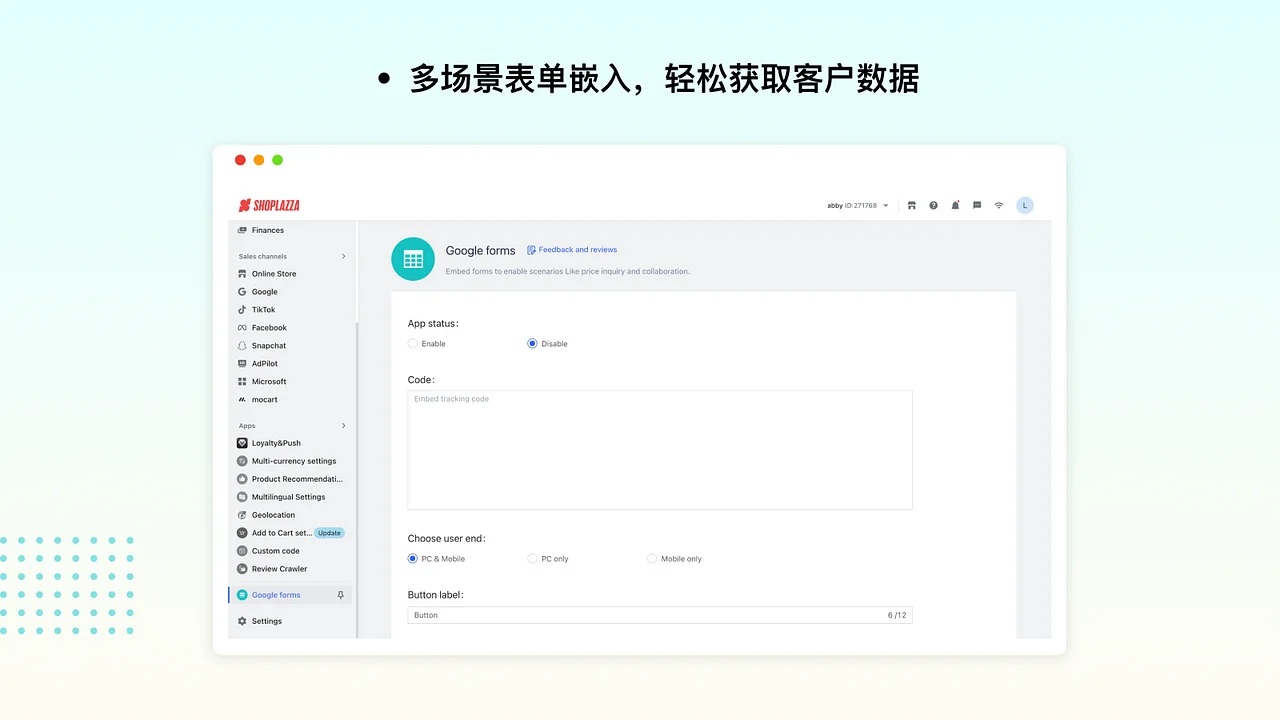The image size is (1280, 720).
Task: Open the abby ID:271768 store dropdown
Action: point(858,206)
